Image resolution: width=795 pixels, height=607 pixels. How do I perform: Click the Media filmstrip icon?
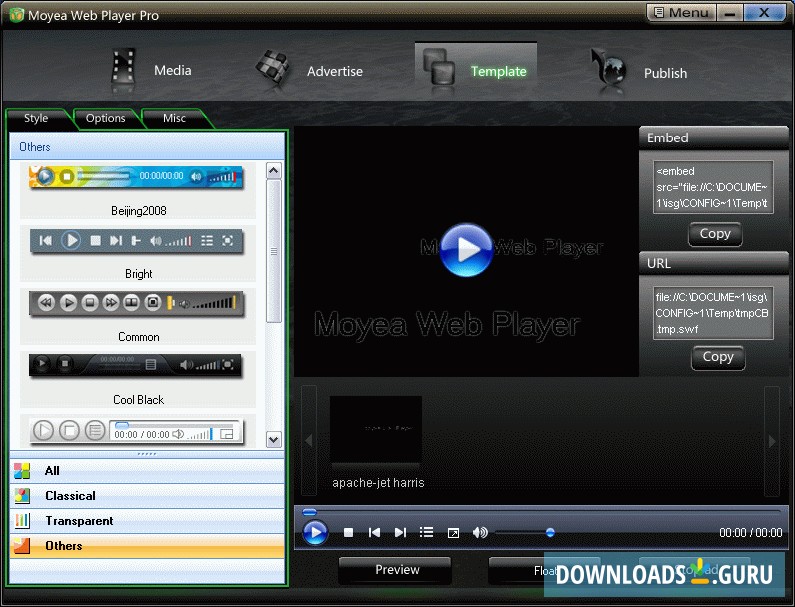tap(123, 66)
